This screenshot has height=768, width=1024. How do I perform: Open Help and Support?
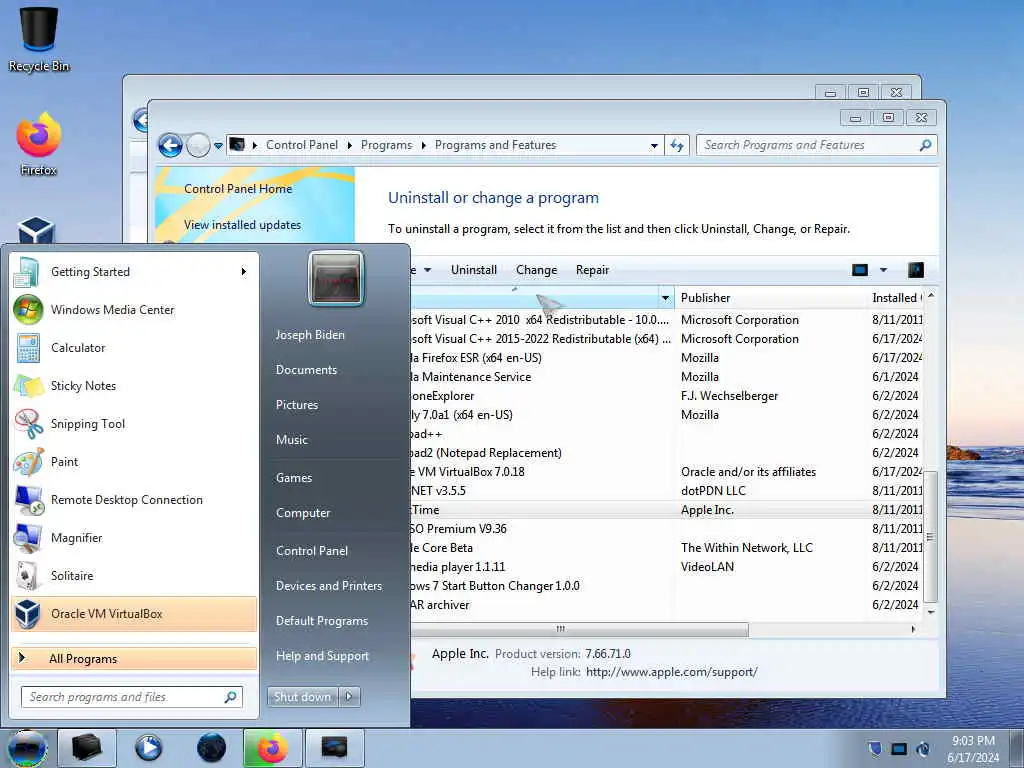coord(322,656)
